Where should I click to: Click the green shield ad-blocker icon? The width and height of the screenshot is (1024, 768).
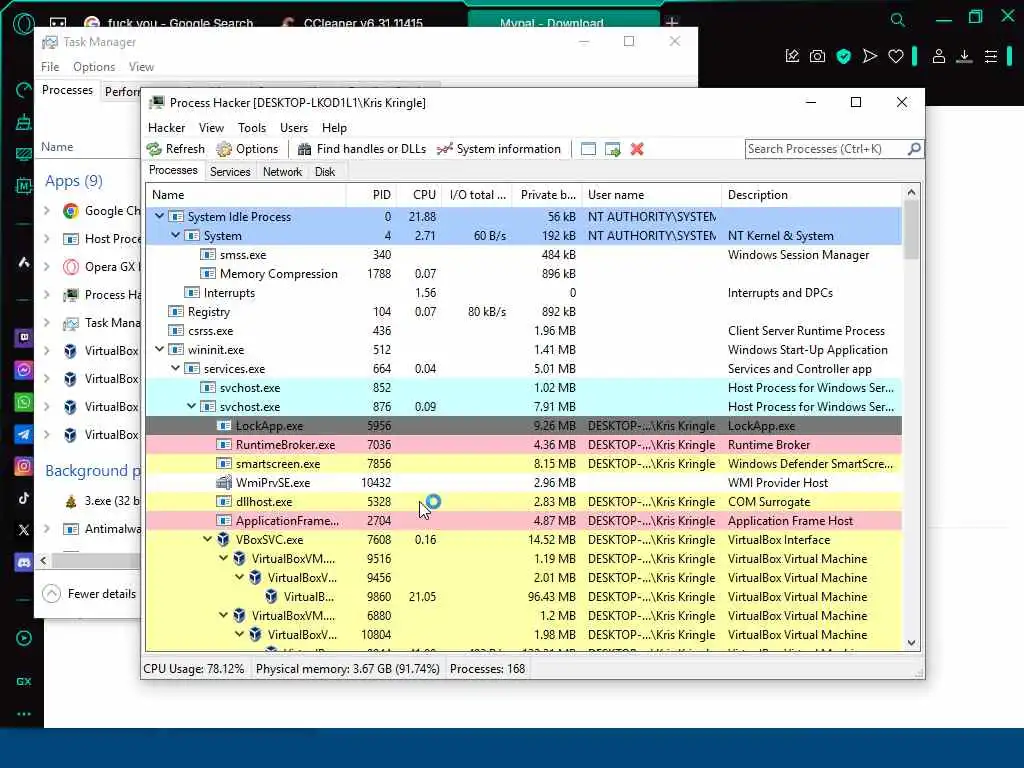pyautogui.click(x=844, y=57)
